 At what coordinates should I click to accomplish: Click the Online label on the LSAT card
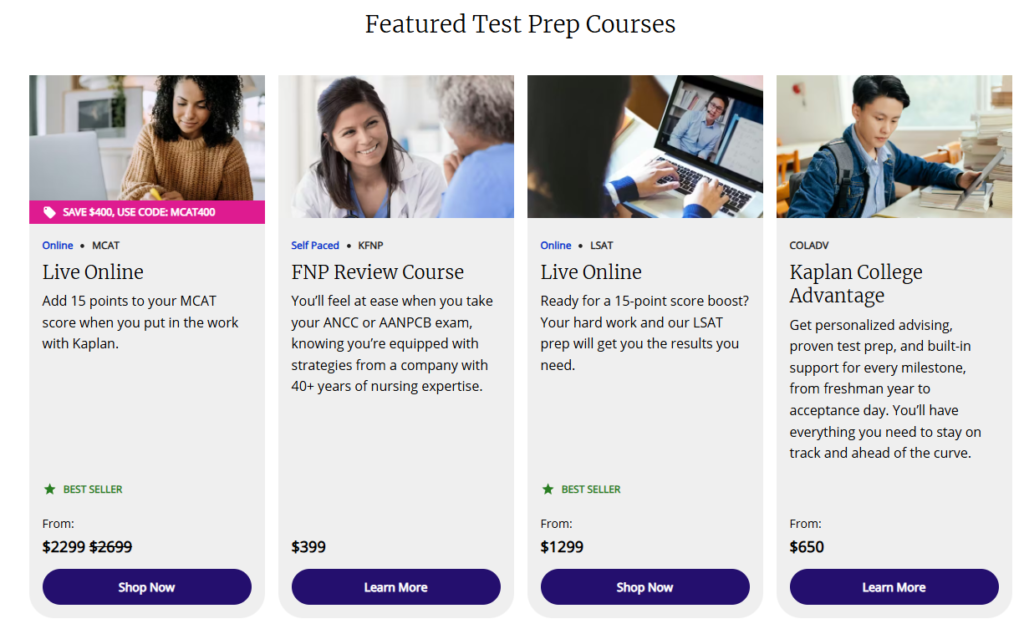pos(556,245)
